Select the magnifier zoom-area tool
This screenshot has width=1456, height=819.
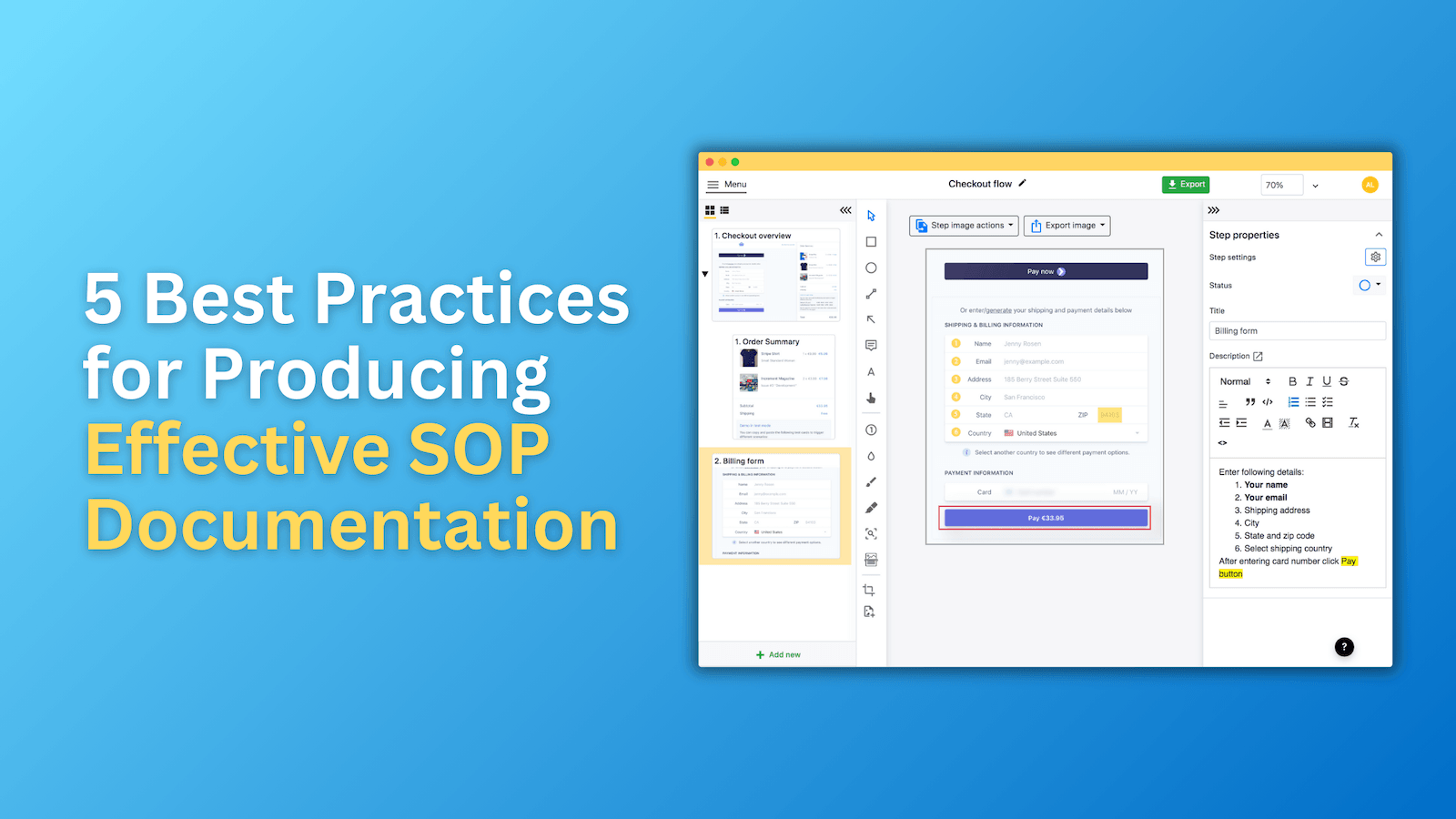coord(871,533)
